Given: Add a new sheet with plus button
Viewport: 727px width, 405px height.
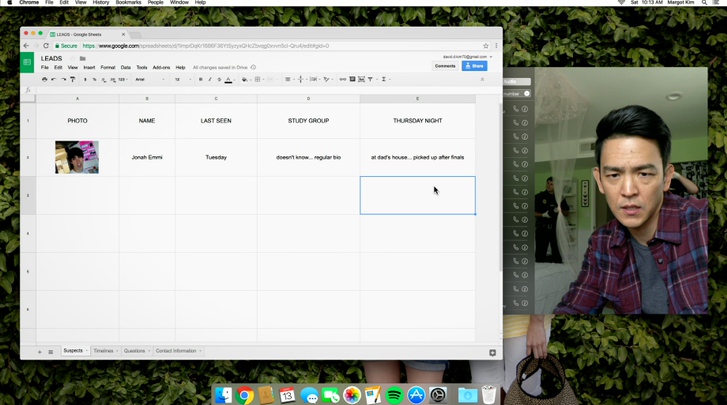Looking at the screenshot, I should coord(39,352).
